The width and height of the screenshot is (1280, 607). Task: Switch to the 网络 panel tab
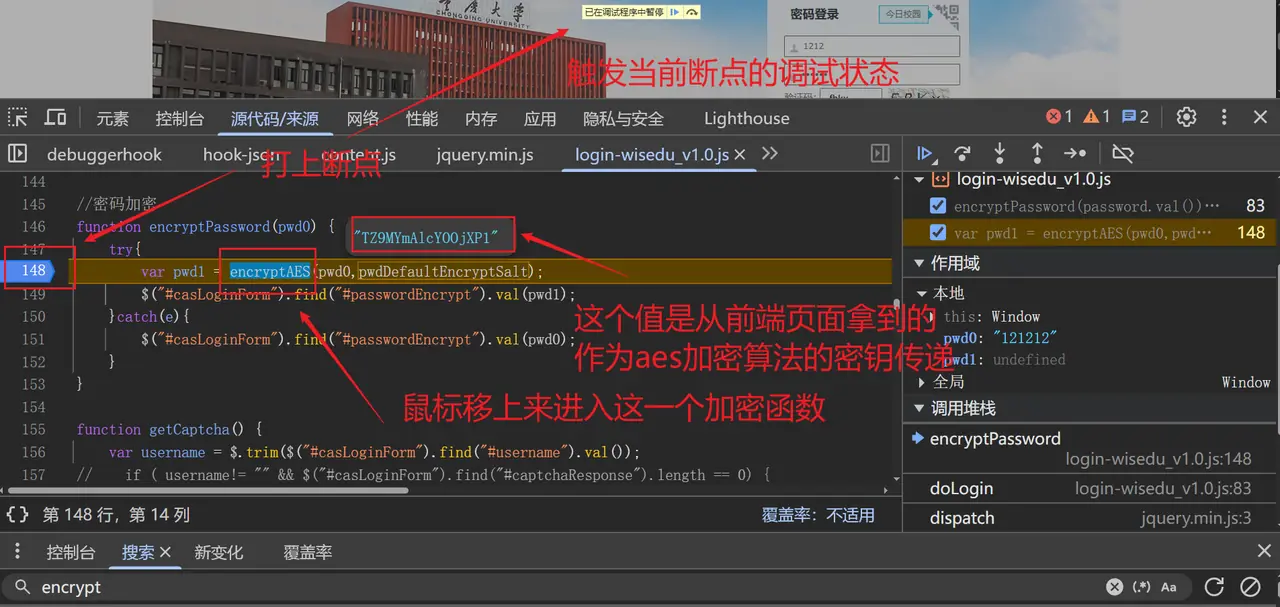(362, 118)
